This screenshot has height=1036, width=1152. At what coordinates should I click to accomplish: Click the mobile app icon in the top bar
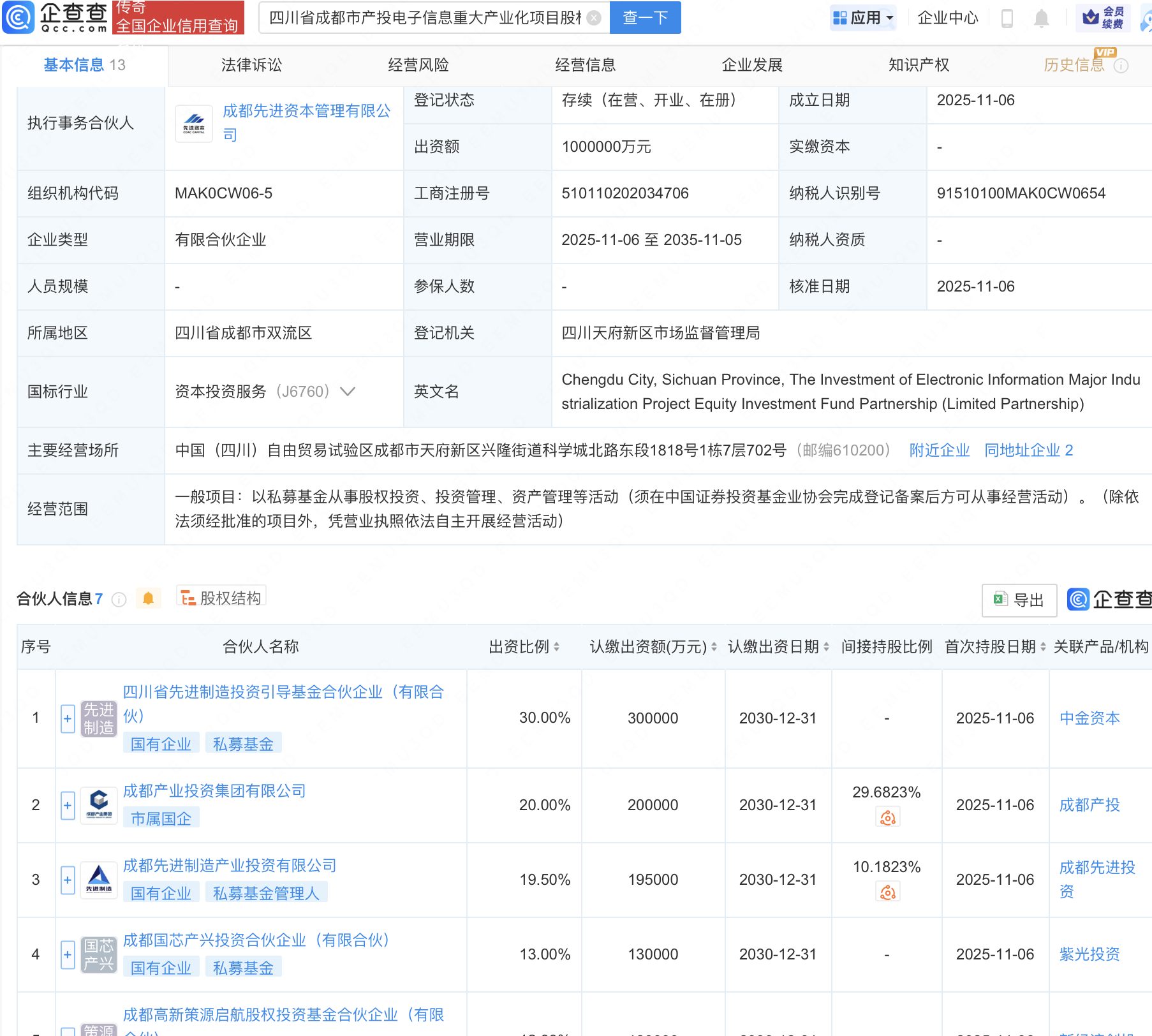pos(1008,18)
